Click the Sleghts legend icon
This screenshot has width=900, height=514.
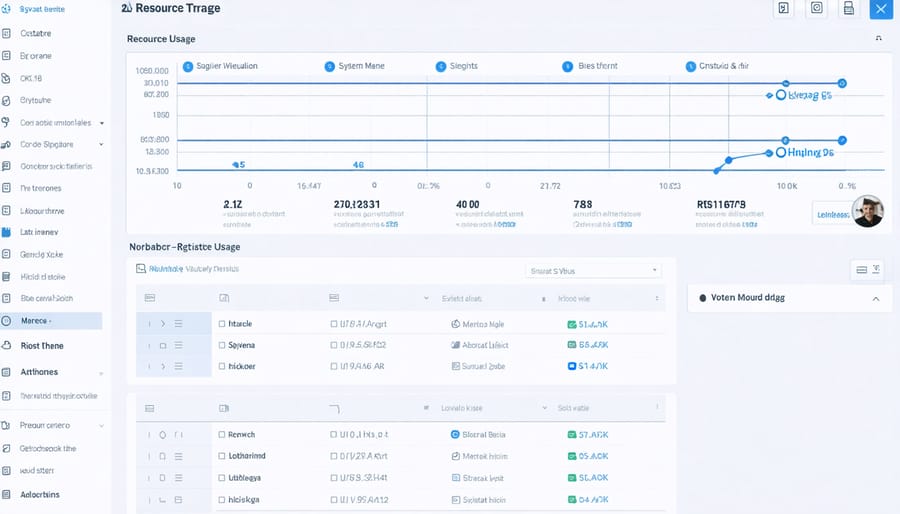click(441, 67)
